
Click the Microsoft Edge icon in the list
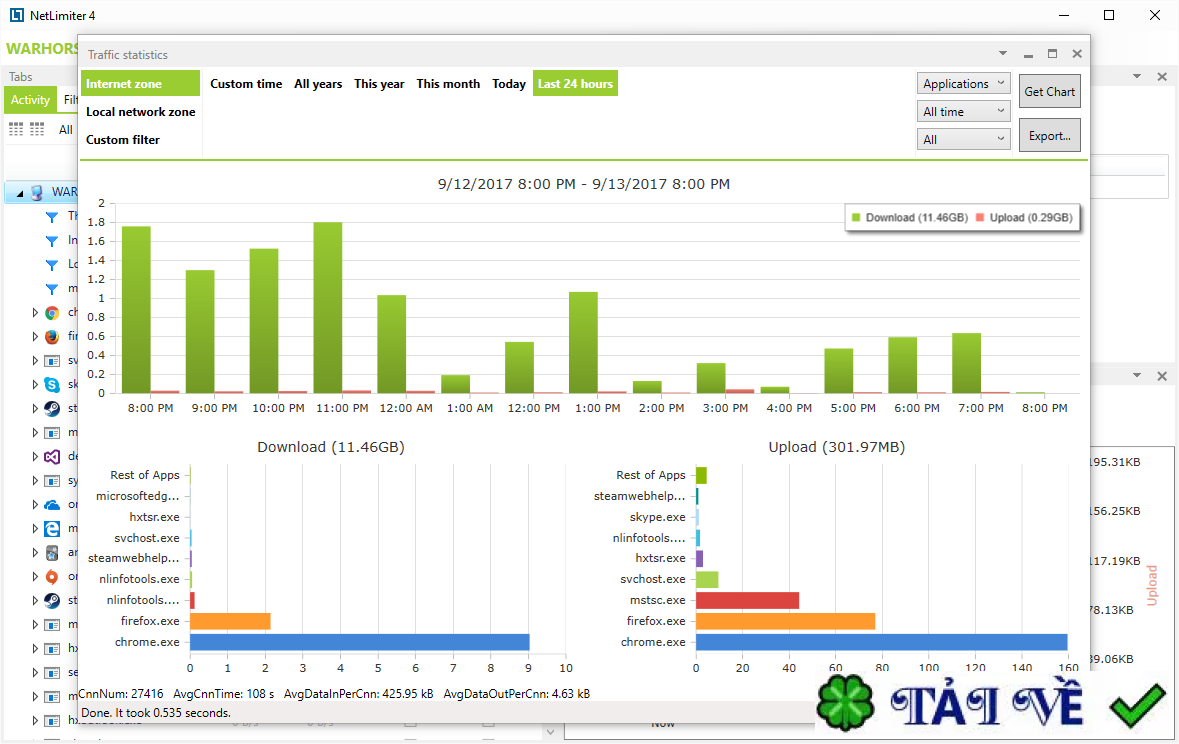[52, 528]
